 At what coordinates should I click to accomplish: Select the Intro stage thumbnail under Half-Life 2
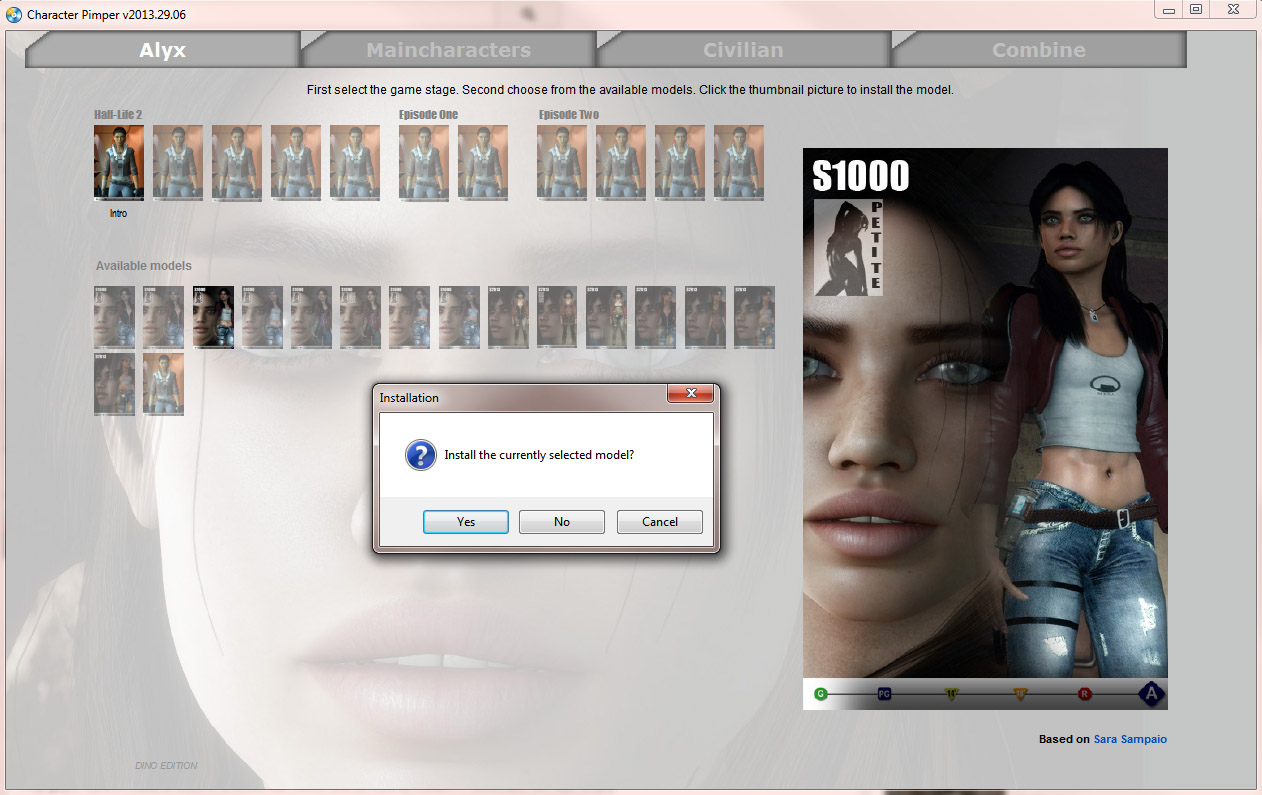click(x=119, y=163)
